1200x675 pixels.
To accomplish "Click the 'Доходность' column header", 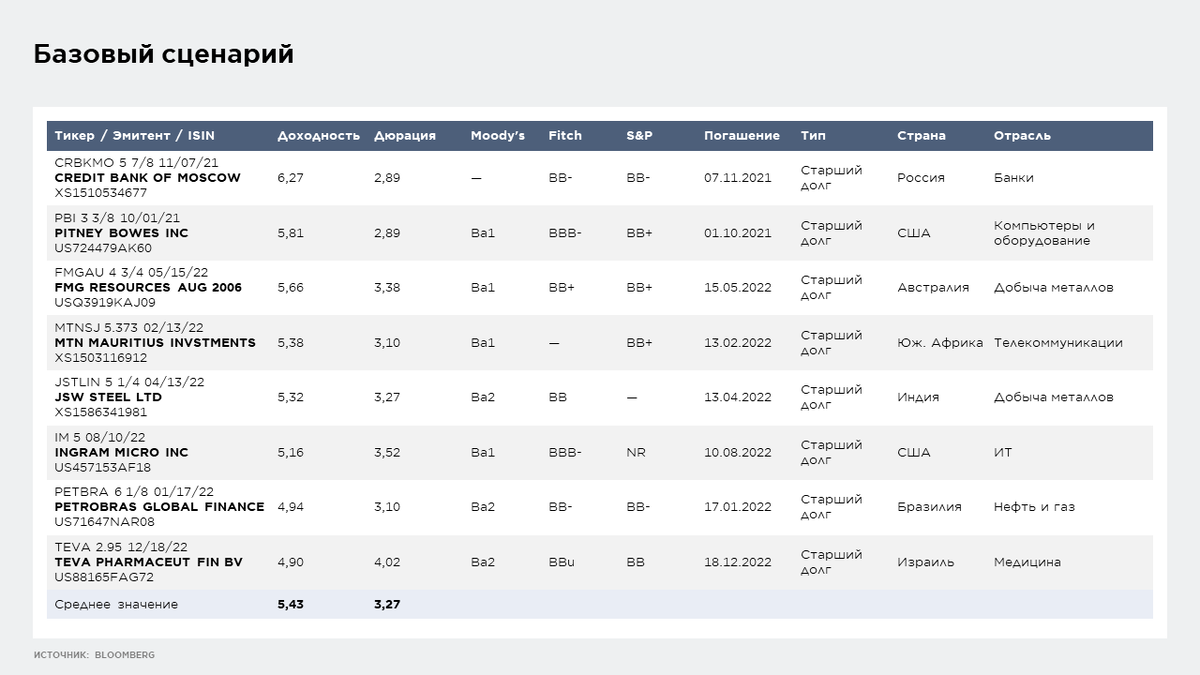I will pyautogui.click(x=318, y=136).
